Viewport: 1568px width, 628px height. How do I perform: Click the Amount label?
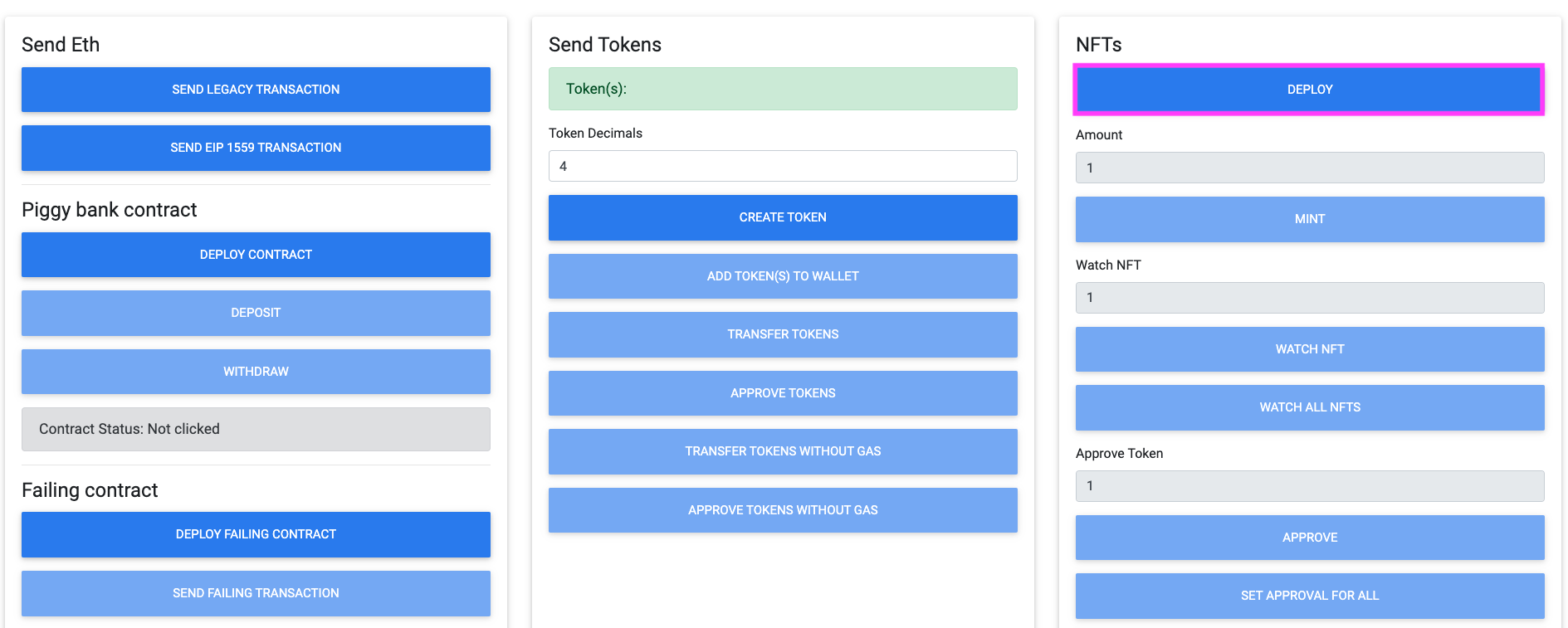point(1099,134)
